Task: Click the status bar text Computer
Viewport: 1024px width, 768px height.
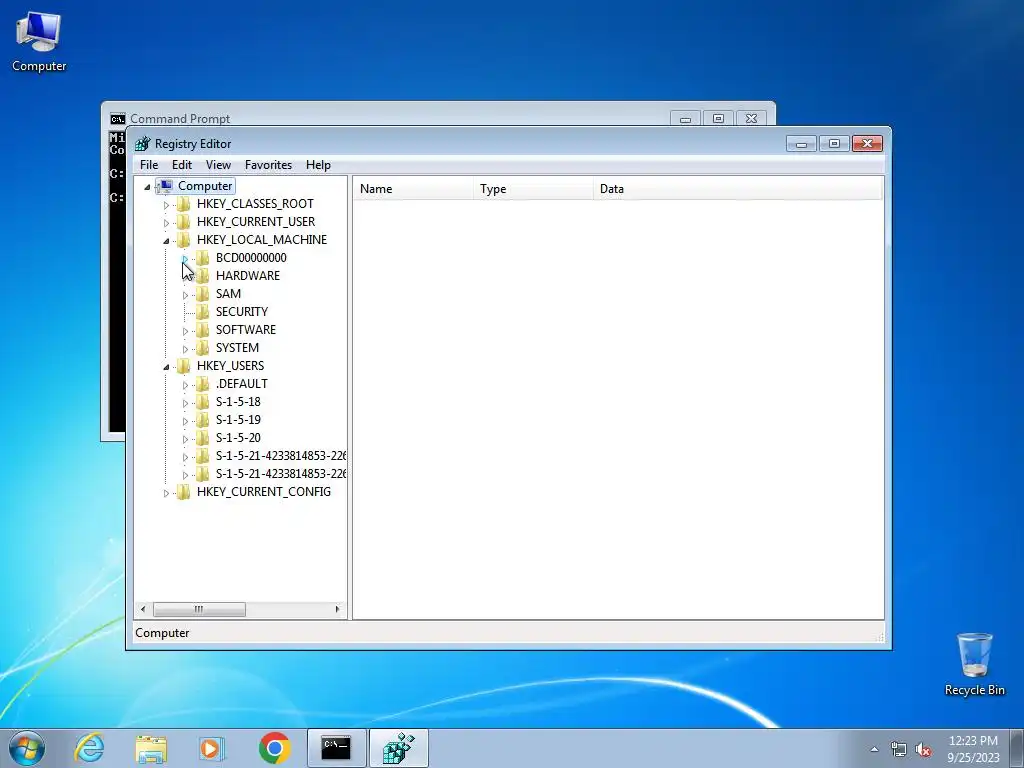Action: point(162,633)
